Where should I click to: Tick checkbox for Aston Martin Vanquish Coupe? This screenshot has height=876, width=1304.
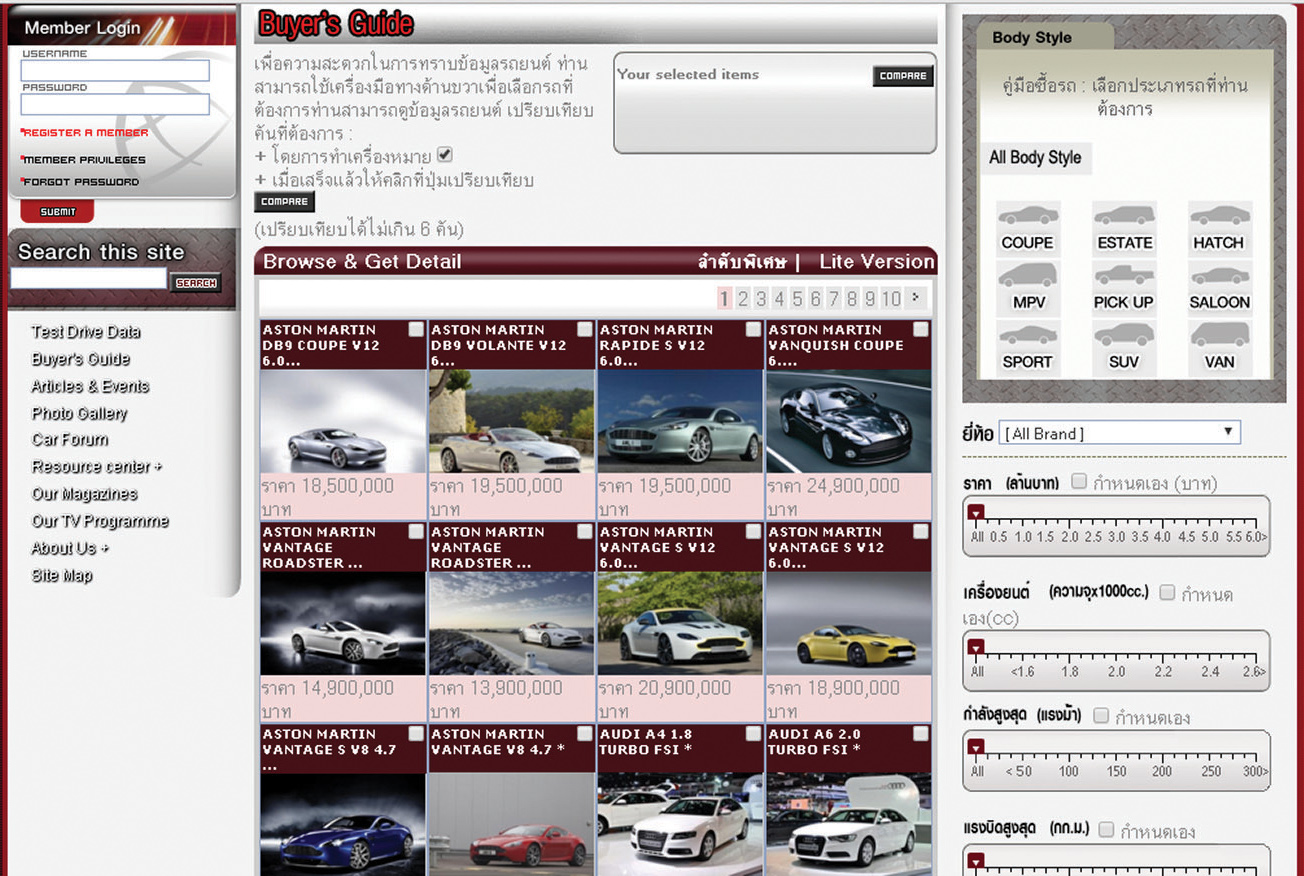(x=921, y=329)
